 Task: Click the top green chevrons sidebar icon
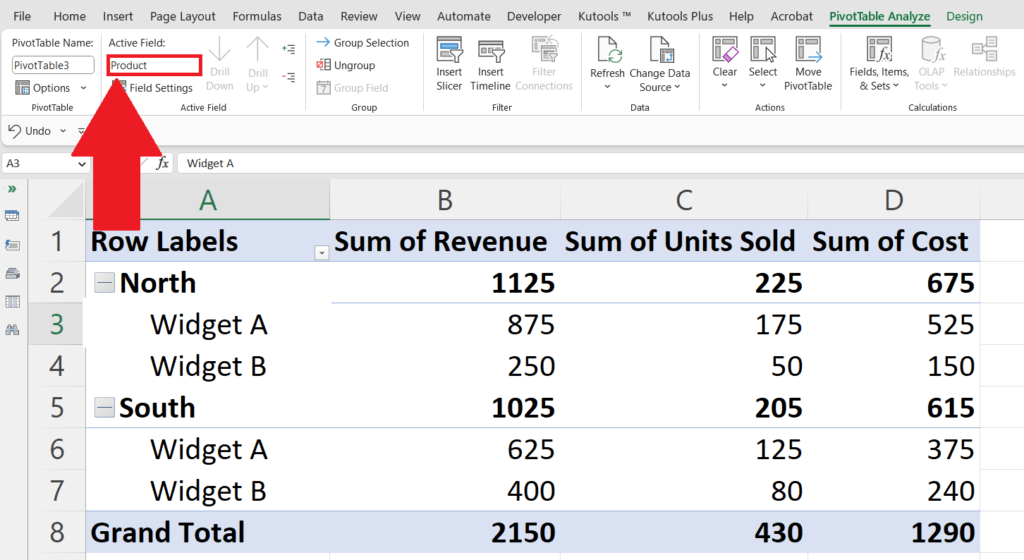click(12, 189)
